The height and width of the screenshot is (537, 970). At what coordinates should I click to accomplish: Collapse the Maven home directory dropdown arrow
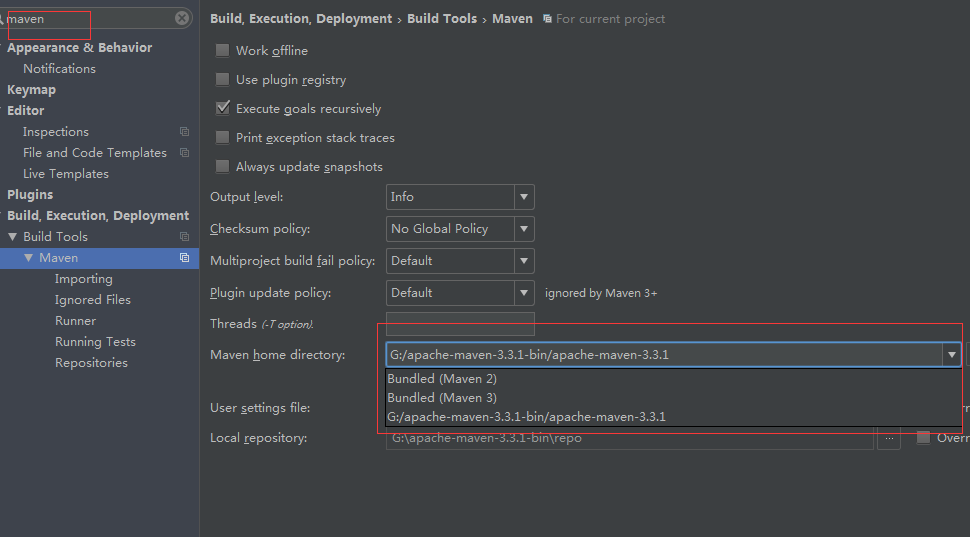[x=951, y=355]
